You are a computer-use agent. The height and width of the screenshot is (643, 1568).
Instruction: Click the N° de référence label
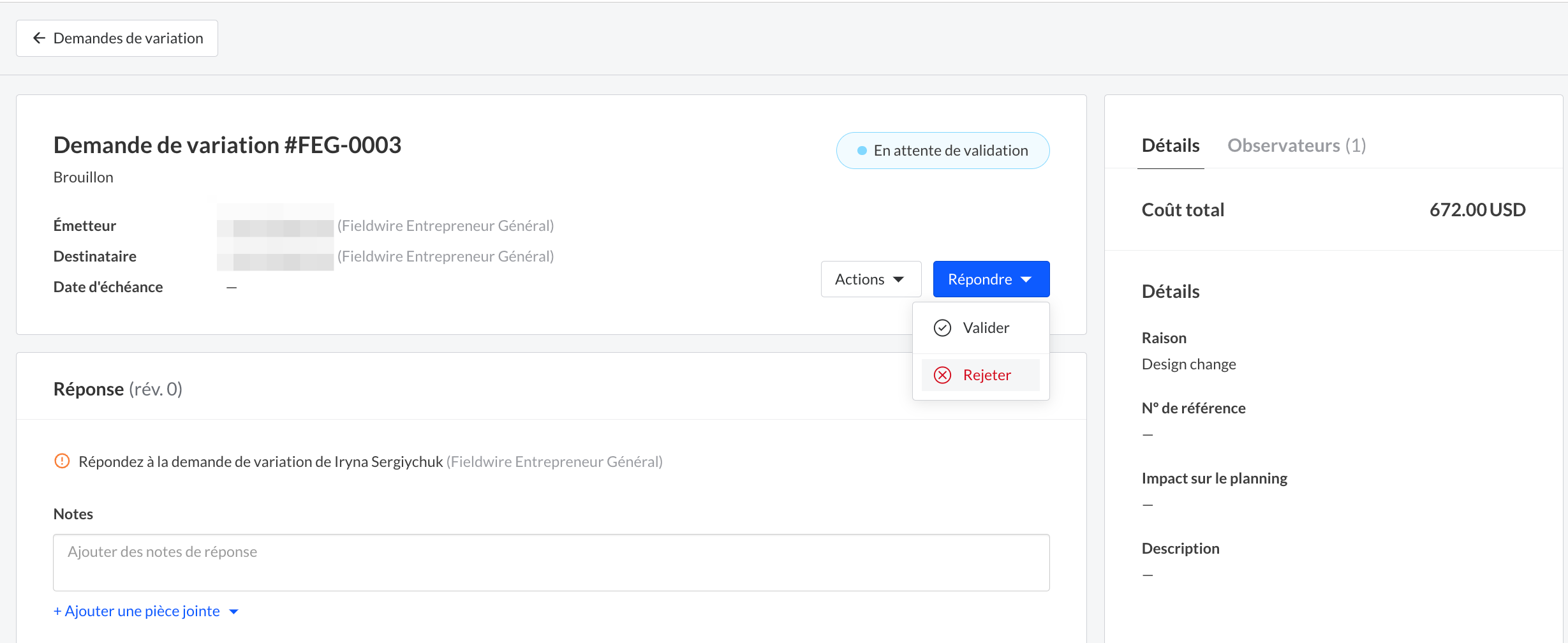pos(1194,408)
